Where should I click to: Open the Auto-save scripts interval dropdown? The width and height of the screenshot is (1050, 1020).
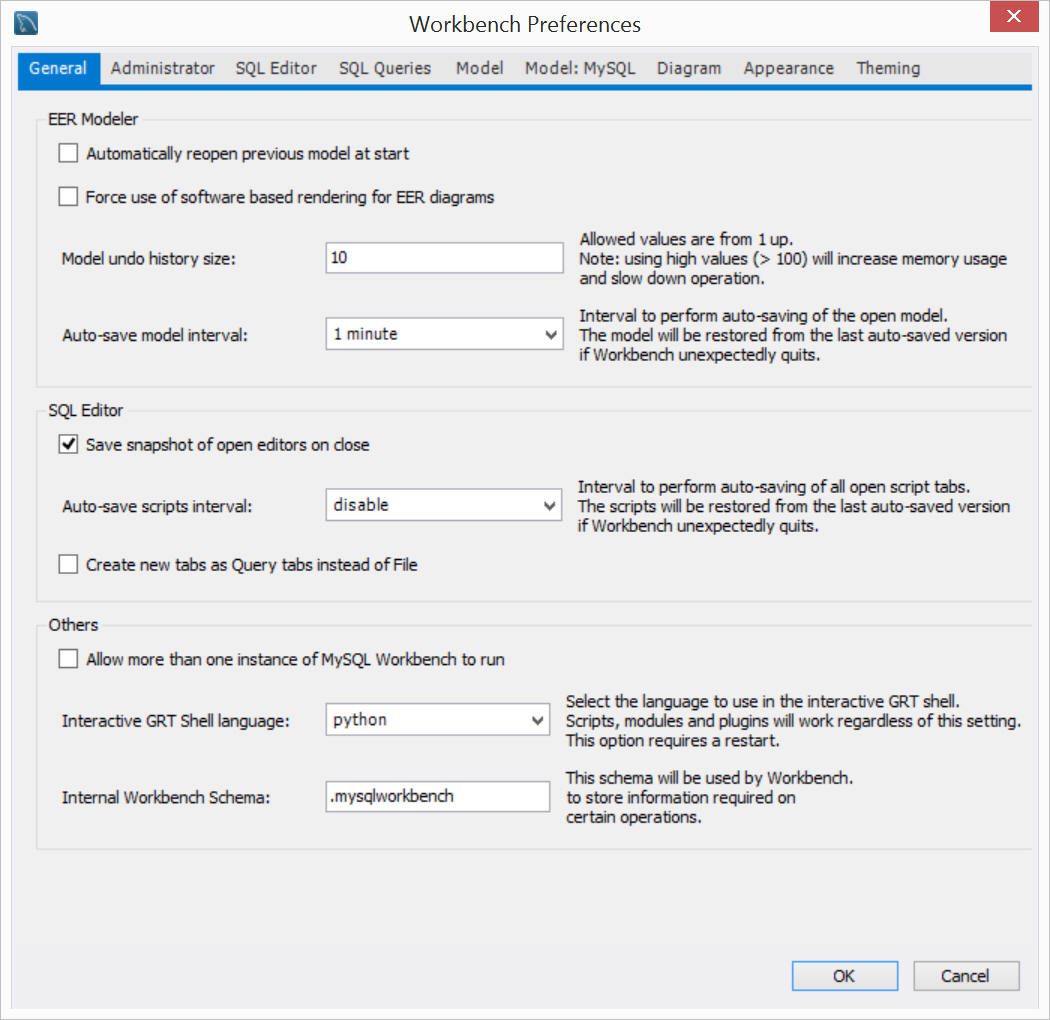tap(443, 505)
